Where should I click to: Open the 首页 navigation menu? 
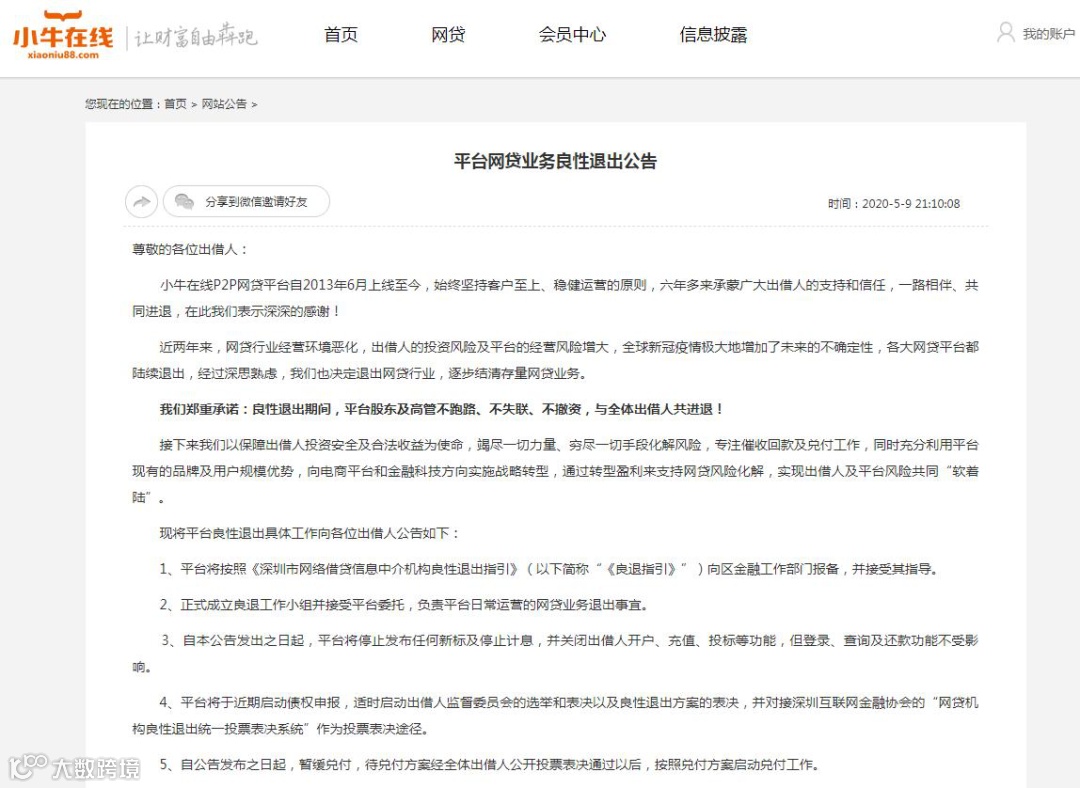coord(341,34)
